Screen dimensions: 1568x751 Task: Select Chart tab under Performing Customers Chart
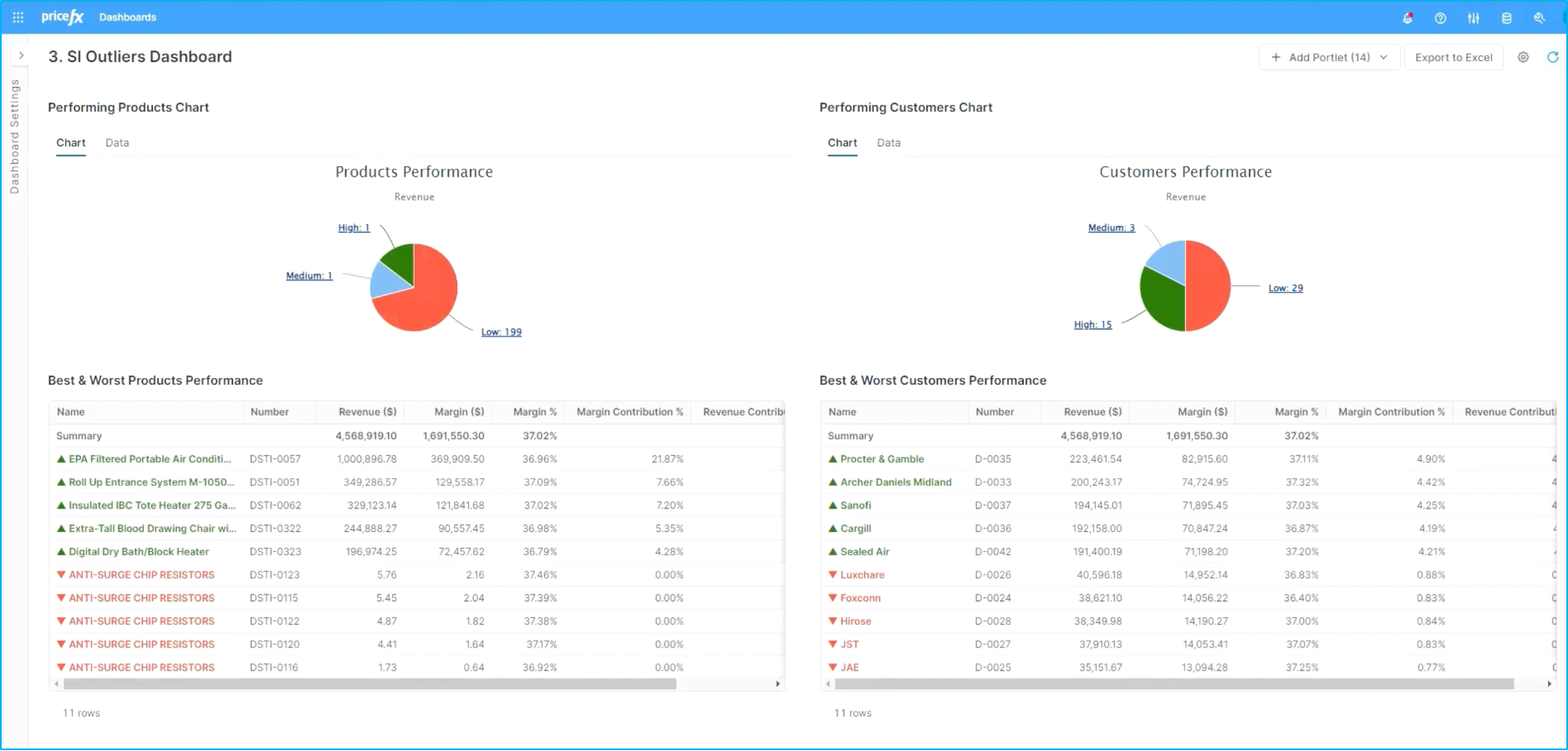click(x=843, y=143)
